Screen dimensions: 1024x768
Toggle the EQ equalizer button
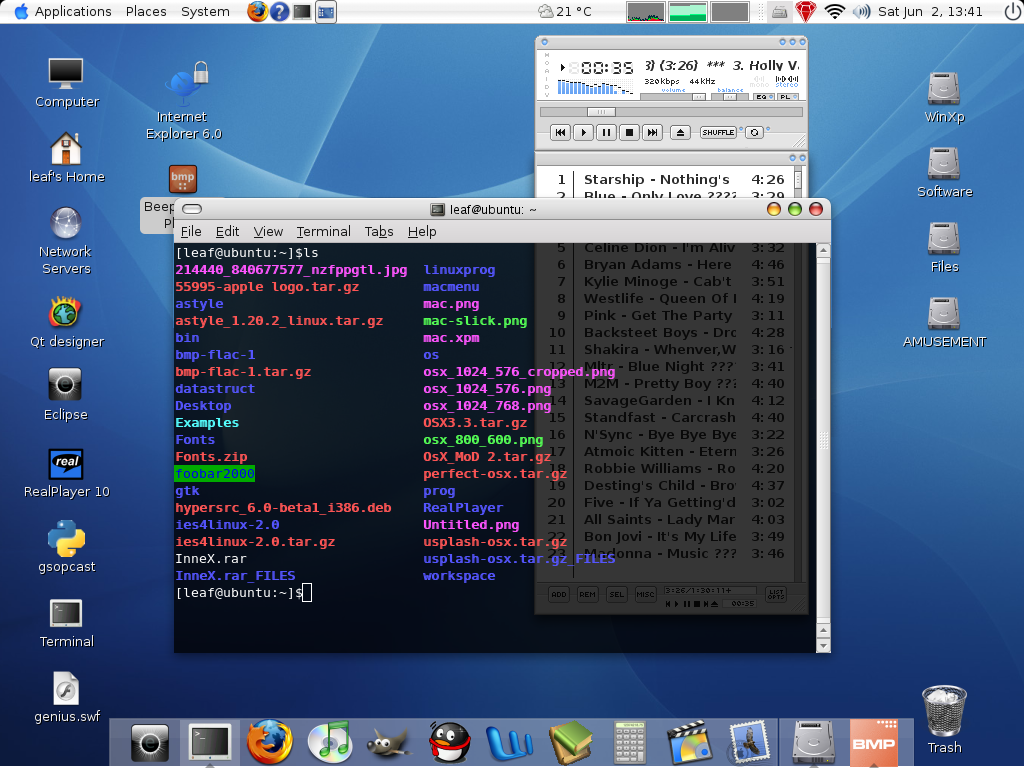762,97
